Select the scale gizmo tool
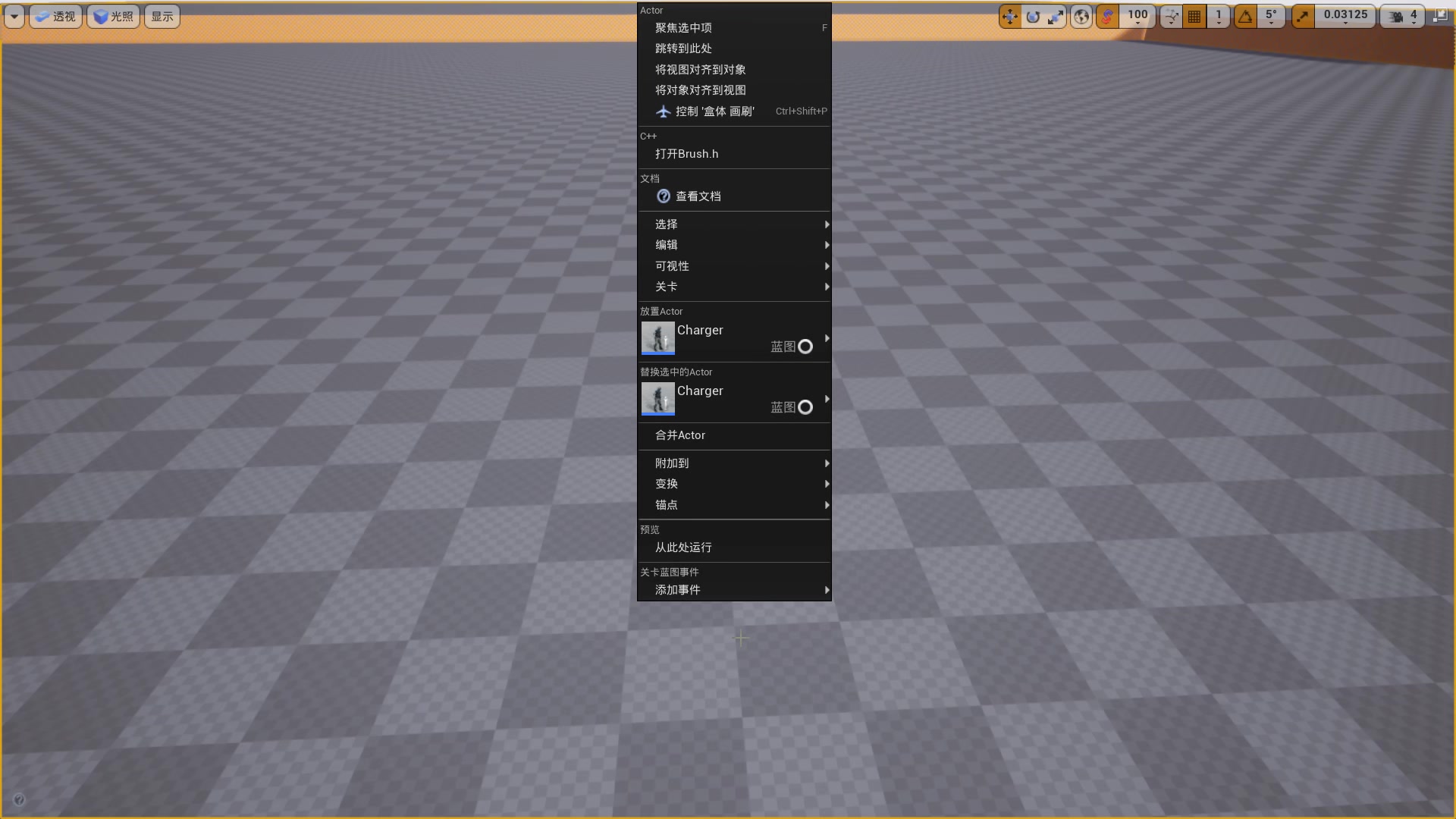This screenshot has width=1456, height=819. tap(1056, 17)
